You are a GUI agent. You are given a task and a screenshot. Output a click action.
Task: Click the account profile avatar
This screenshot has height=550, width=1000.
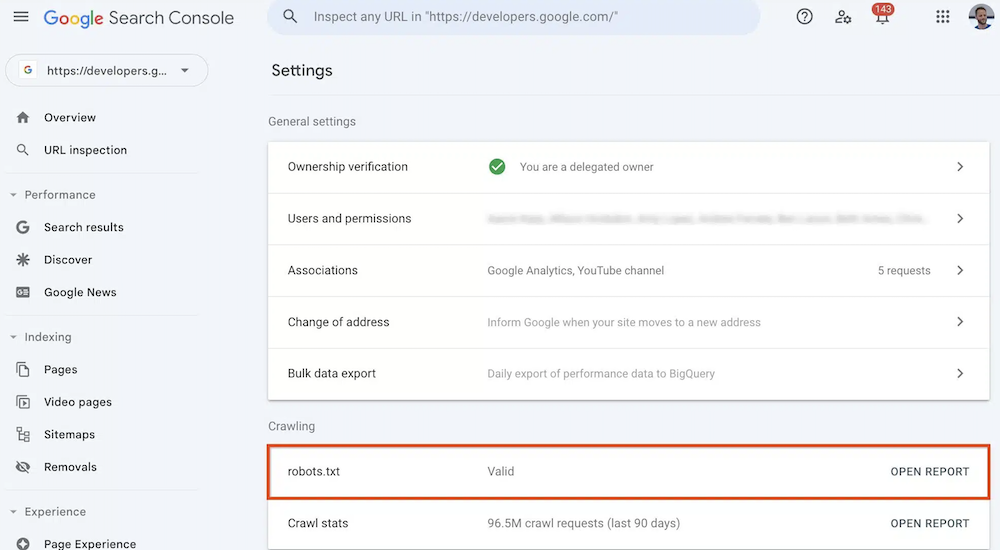click(x=981, y=17)
